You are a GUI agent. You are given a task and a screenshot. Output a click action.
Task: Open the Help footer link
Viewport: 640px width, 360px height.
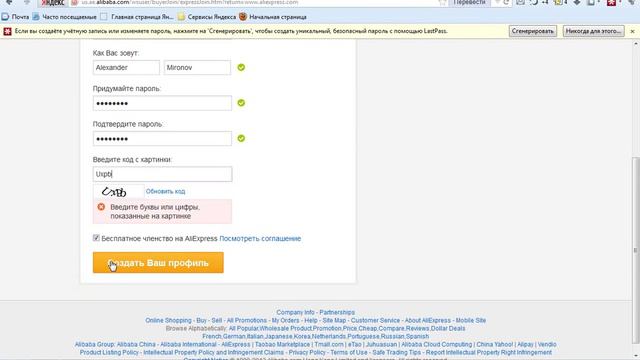tap(311, 321)
